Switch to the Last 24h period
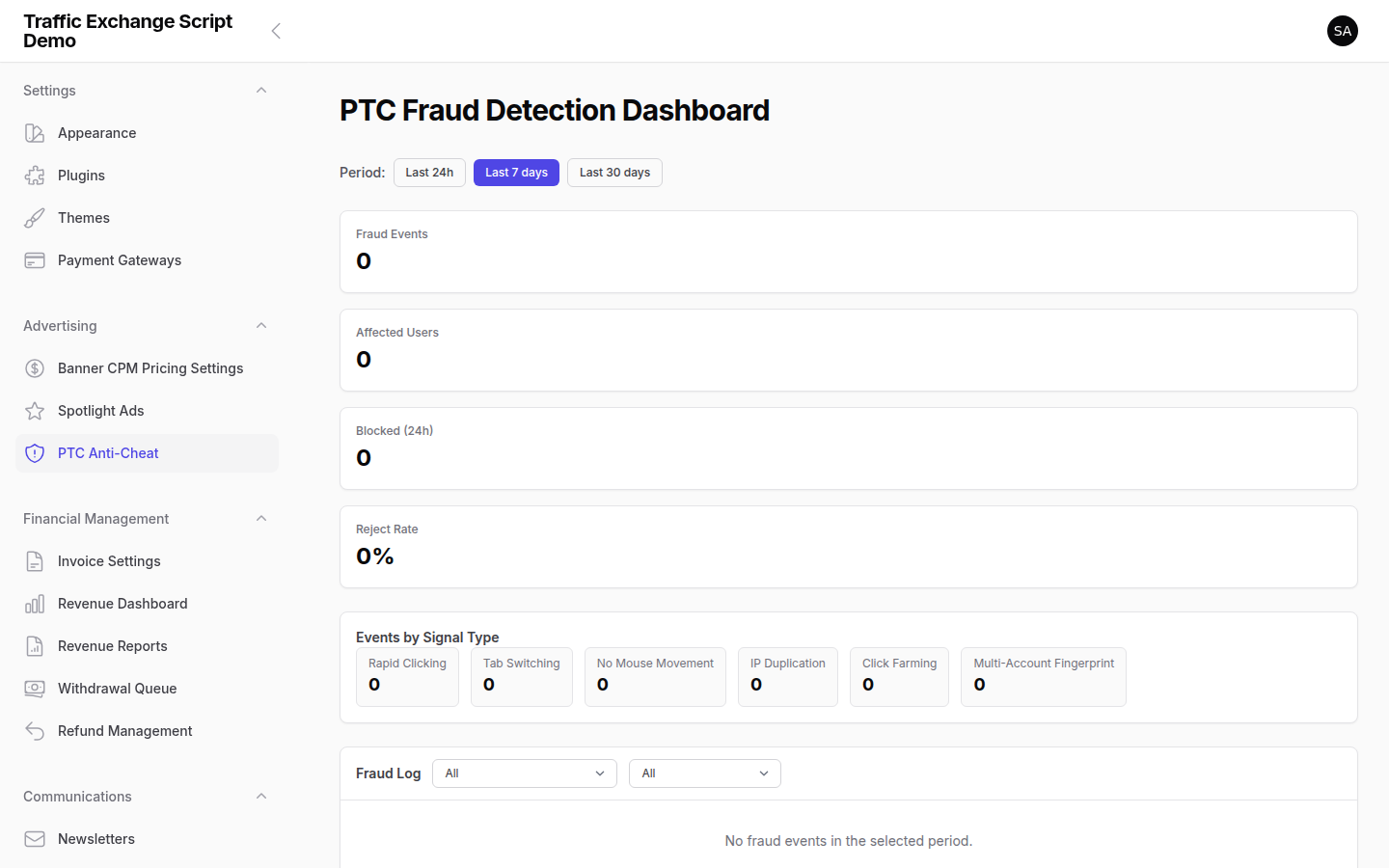The width and height of the screenshot is (1389, 868). pyautogui.click(x=429, y=172)
